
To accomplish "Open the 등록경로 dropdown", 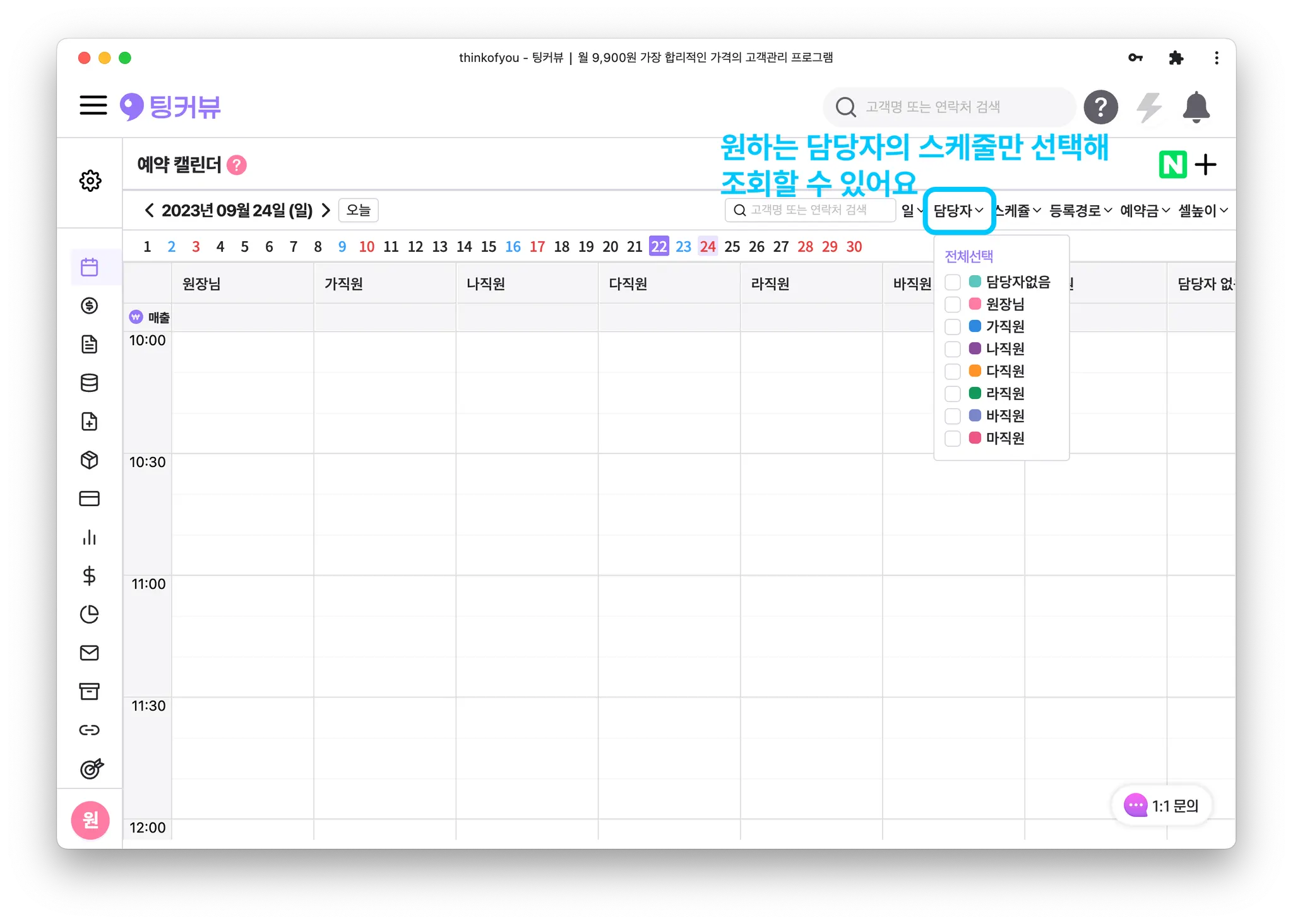I will point(1080,211).
